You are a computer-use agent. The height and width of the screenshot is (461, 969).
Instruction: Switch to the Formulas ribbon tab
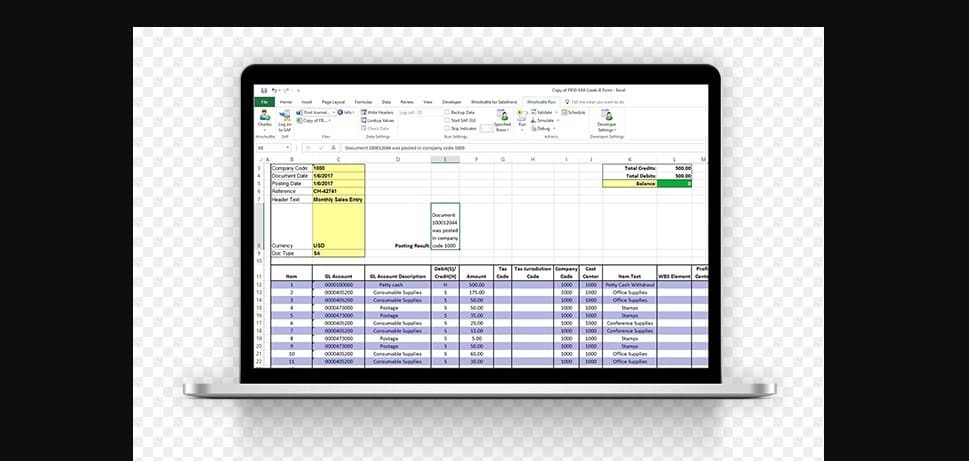[363, 102]
